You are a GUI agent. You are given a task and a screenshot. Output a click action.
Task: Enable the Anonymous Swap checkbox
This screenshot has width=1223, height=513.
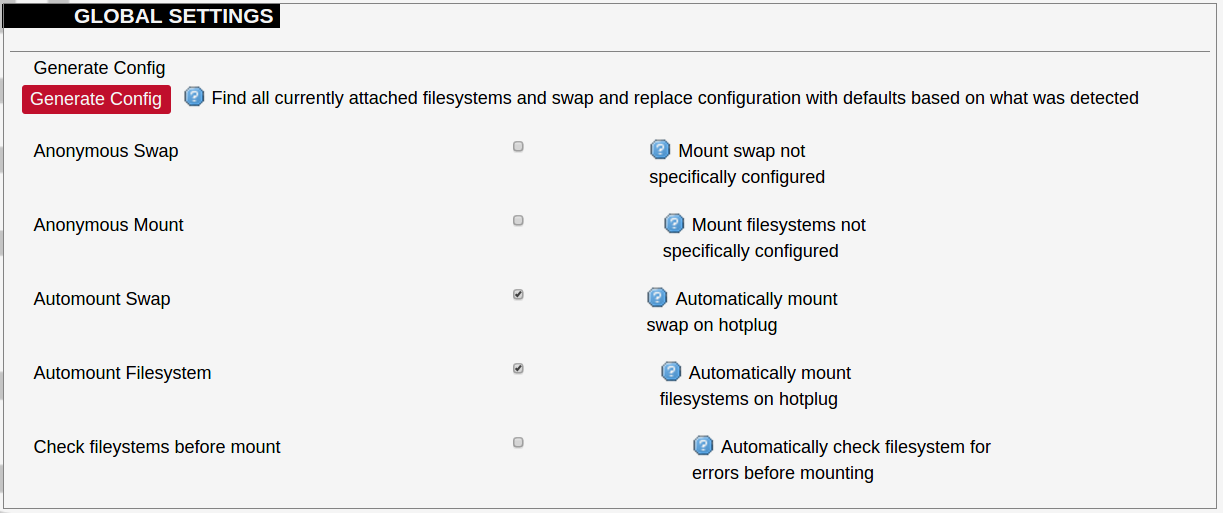click(x=518, y=147)
